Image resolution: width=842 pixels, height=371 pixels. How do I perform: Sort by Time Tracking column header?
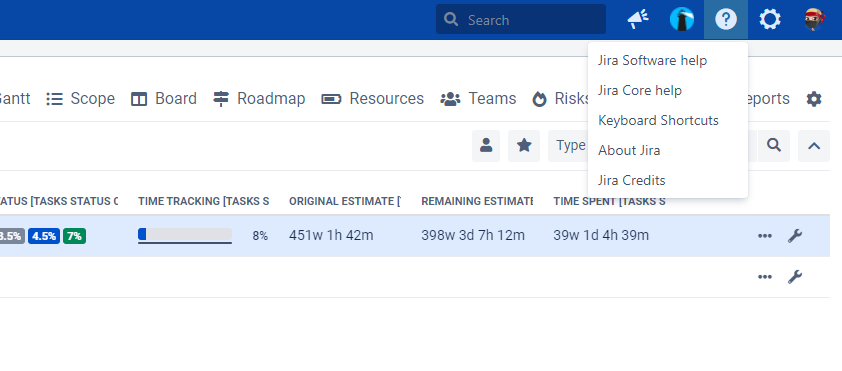204,201
